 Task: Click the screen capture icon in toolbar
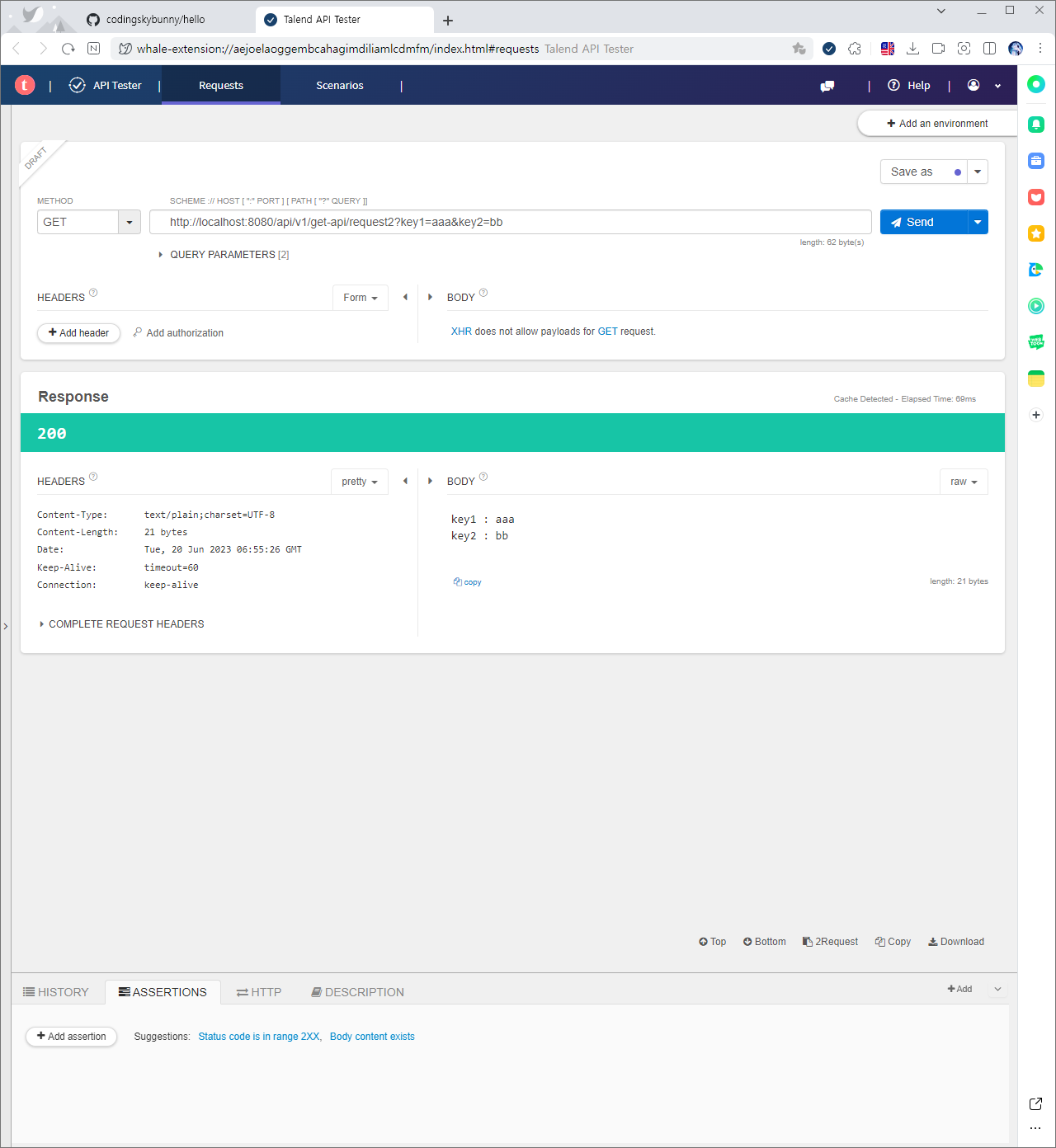pos(964,49)
